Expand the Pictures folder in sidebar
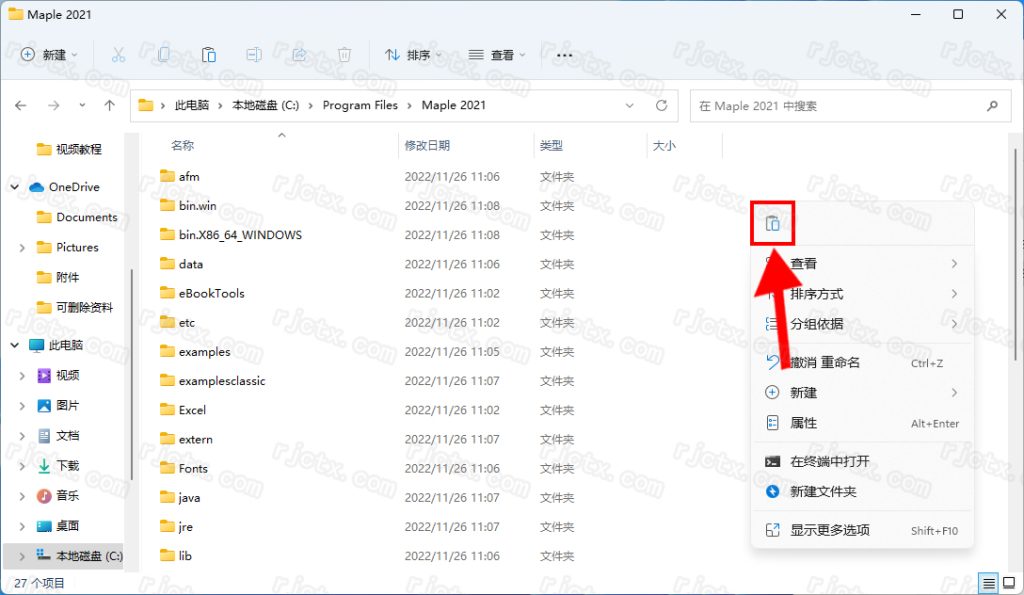 click(x=23, y=247)
